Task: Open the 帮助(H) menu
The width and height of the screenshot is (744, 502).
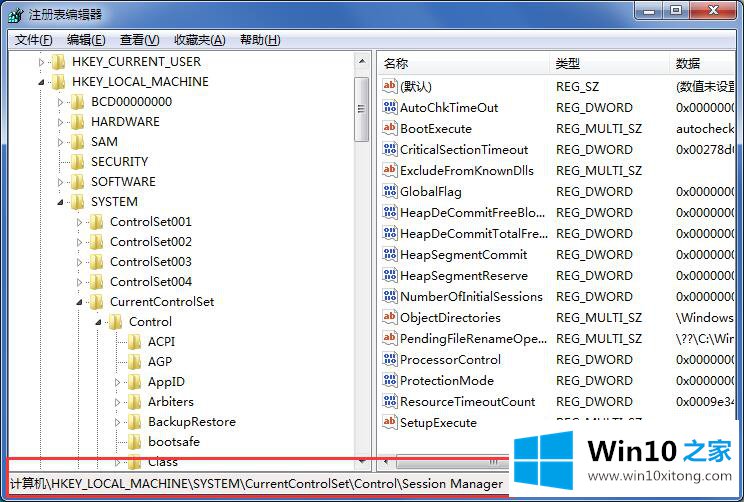Action: pos(260,40)
